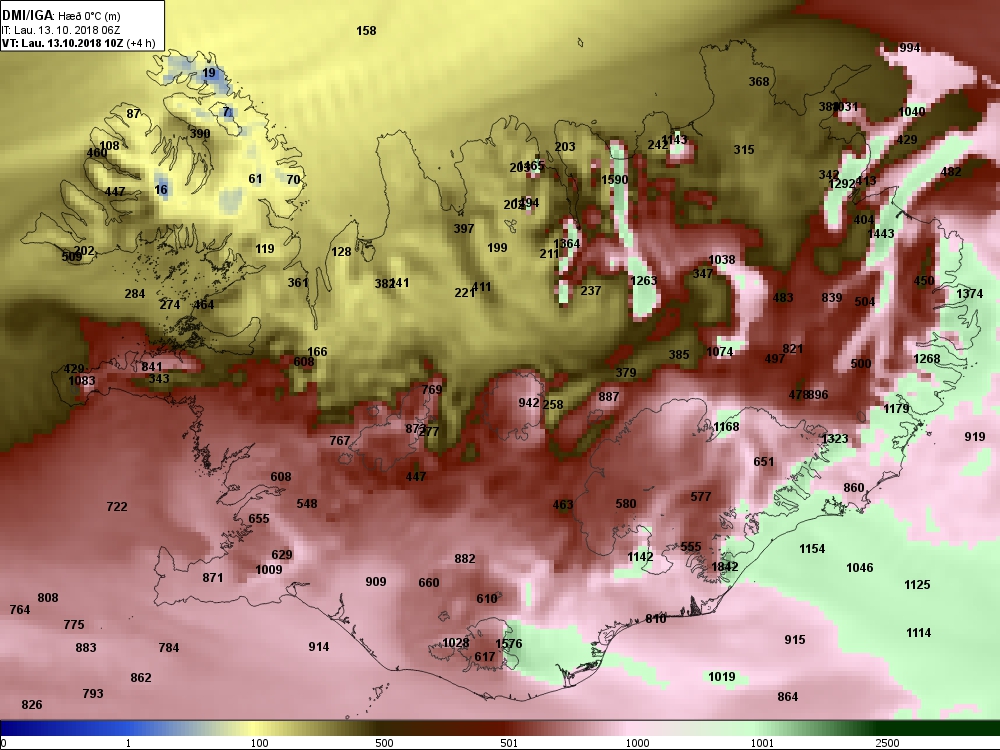Click the 'VT: Lau. 13.10.2018 10Z (+4 h)' line
This screenshot has height=750, width=1000.
pos(78,43)
